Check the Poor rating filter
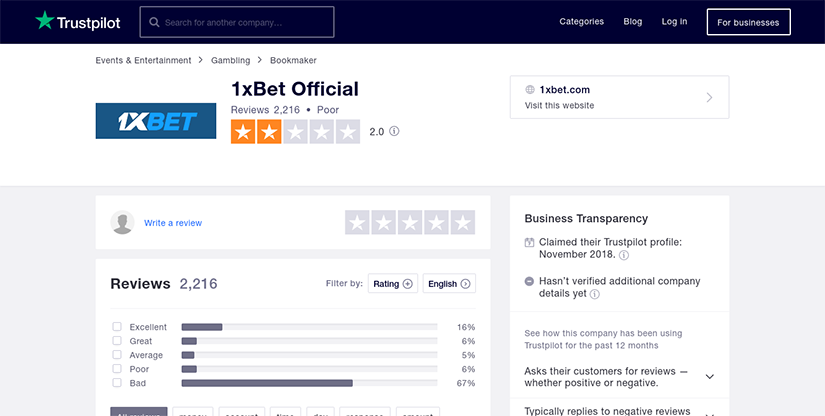The height and width of the screenshot is (416, 825). (x=117, y=369)
